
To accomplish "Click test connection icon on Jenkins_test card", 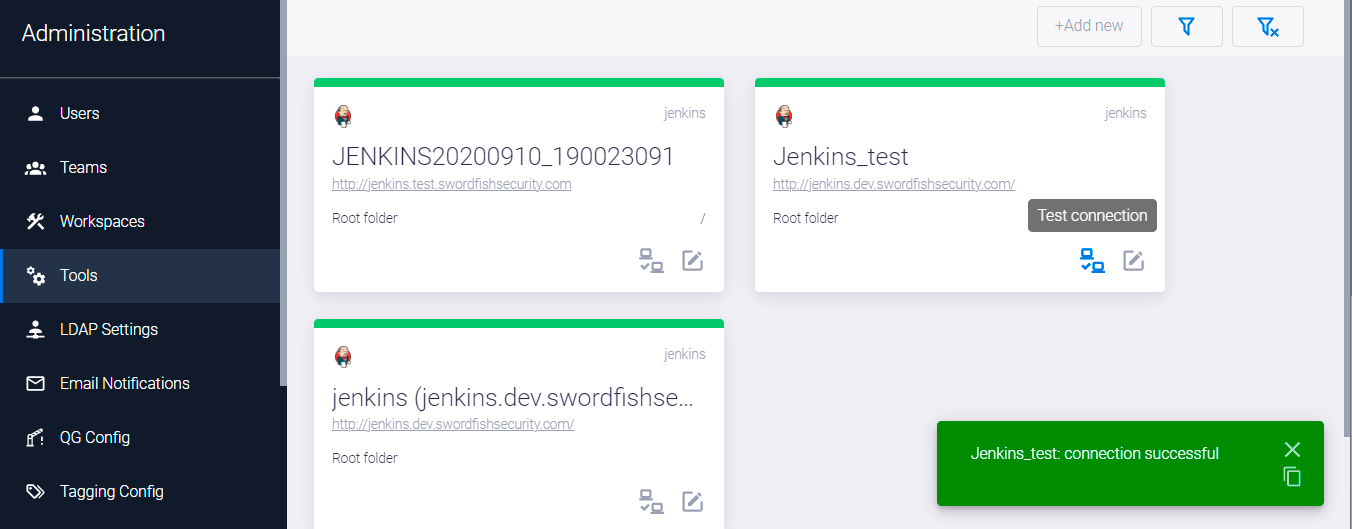I will [x=1092, y=261].
